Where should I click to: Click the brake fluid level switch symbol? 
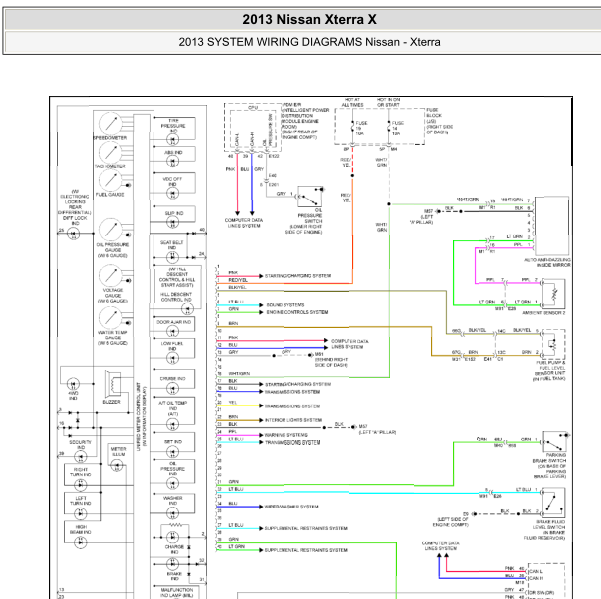553,502
